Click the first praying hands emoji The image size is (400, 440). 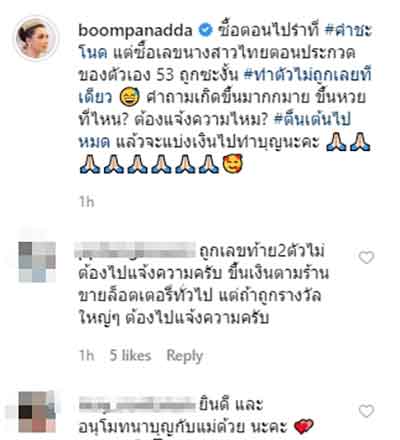[336, 142]
